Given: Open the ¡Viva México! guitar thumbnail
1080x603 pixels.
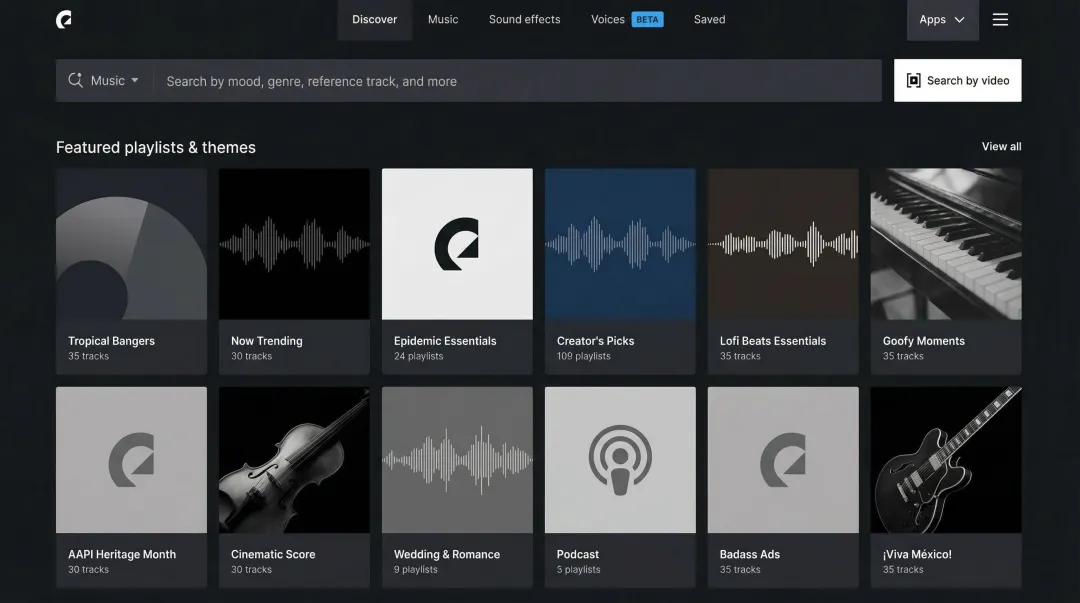Looking at the screenshot, I should pyautogui.click(x=946, y=460).
